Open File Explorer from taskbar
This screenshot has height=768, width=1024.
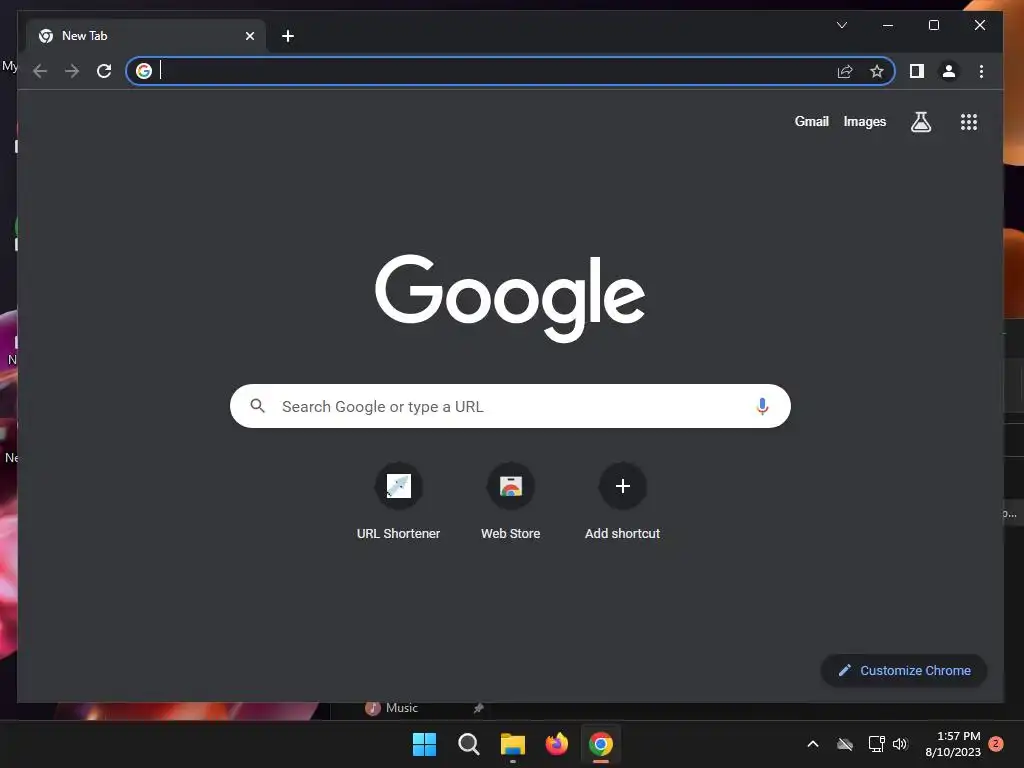[x=513, y=744]
